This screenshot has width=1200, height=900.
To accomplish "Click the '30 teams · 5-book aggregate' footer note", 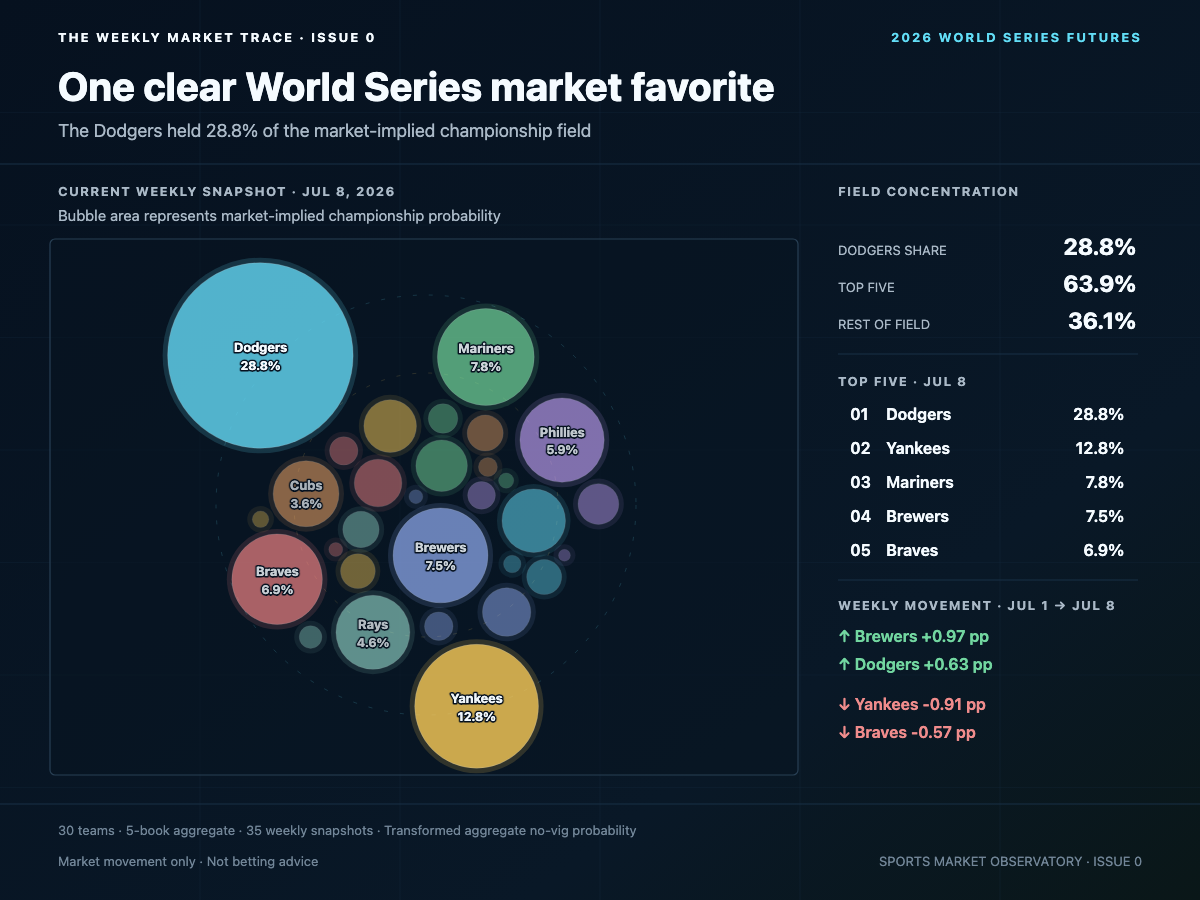I will [347, 830].
